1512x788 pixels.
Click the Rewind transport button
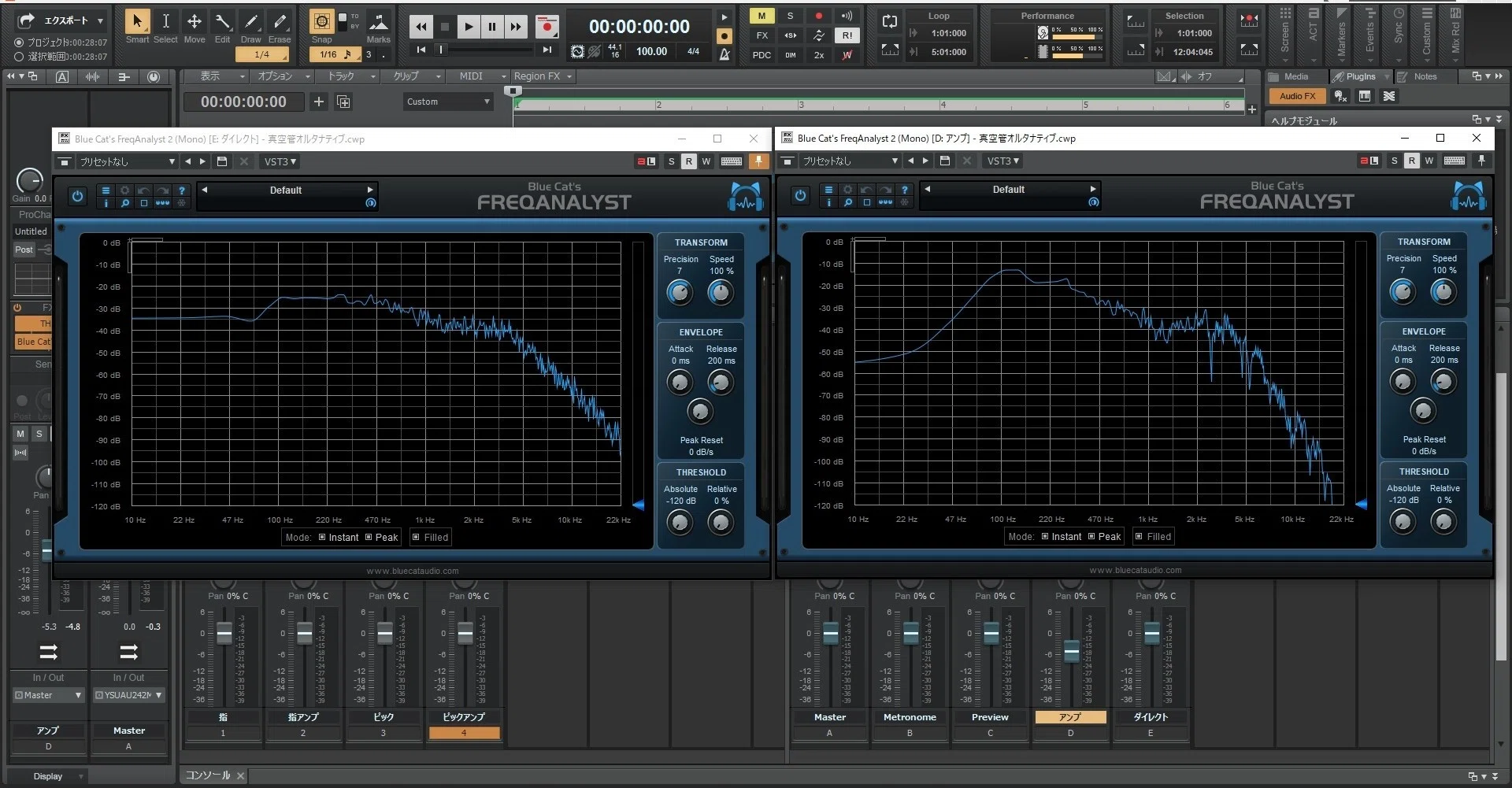[421, 27]
